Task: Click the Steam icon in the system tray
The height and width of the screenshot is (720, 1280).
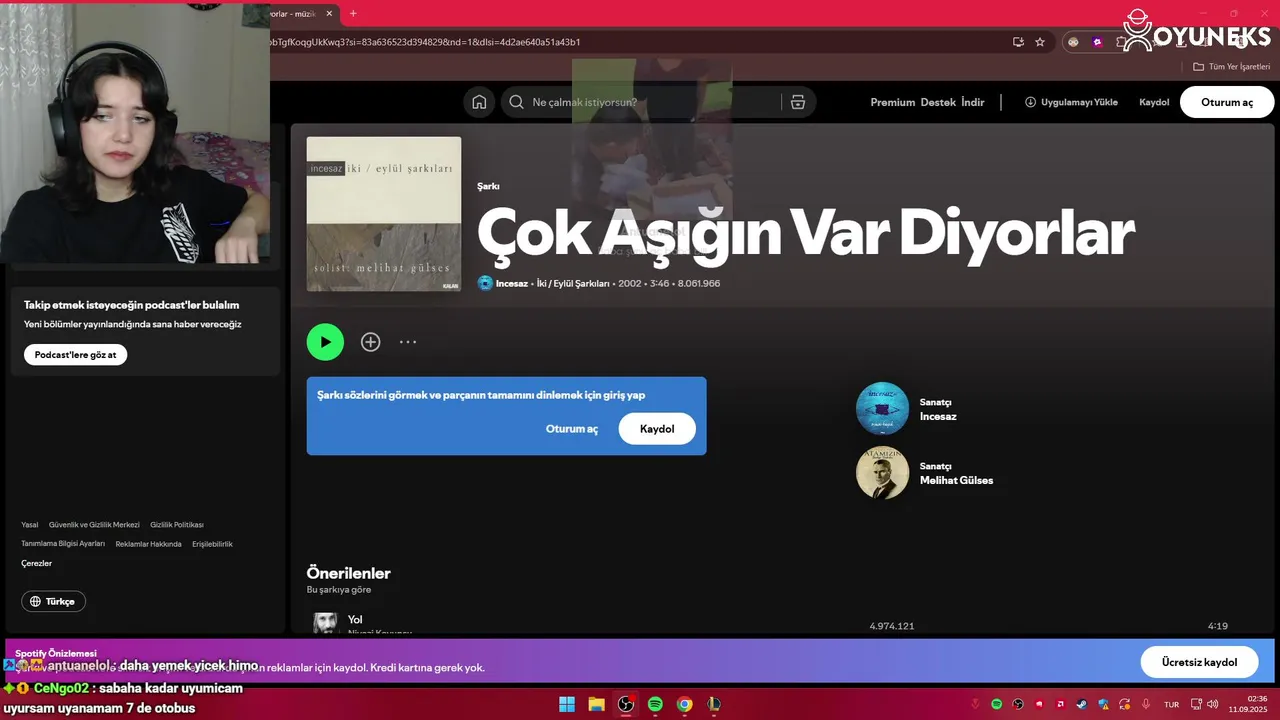Action: point(1081,705)
